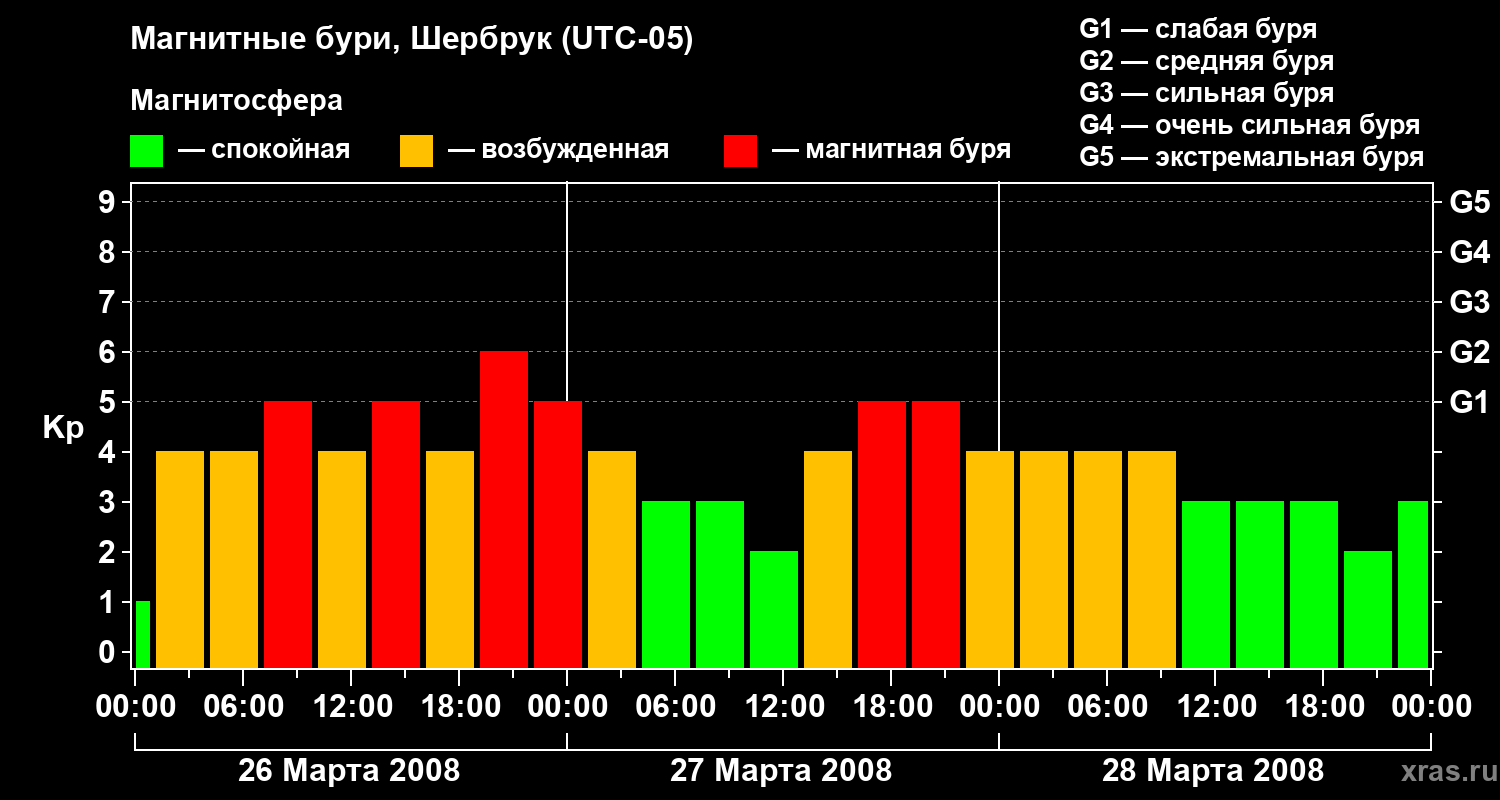Click the 'Магнитные бури, Шербрук (UTC-05)' chart title

411,40
